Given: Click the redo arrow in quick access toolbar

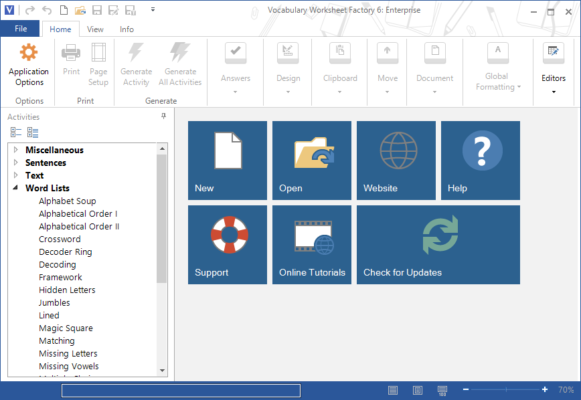Looking at the screenshot, I should 30,10.
